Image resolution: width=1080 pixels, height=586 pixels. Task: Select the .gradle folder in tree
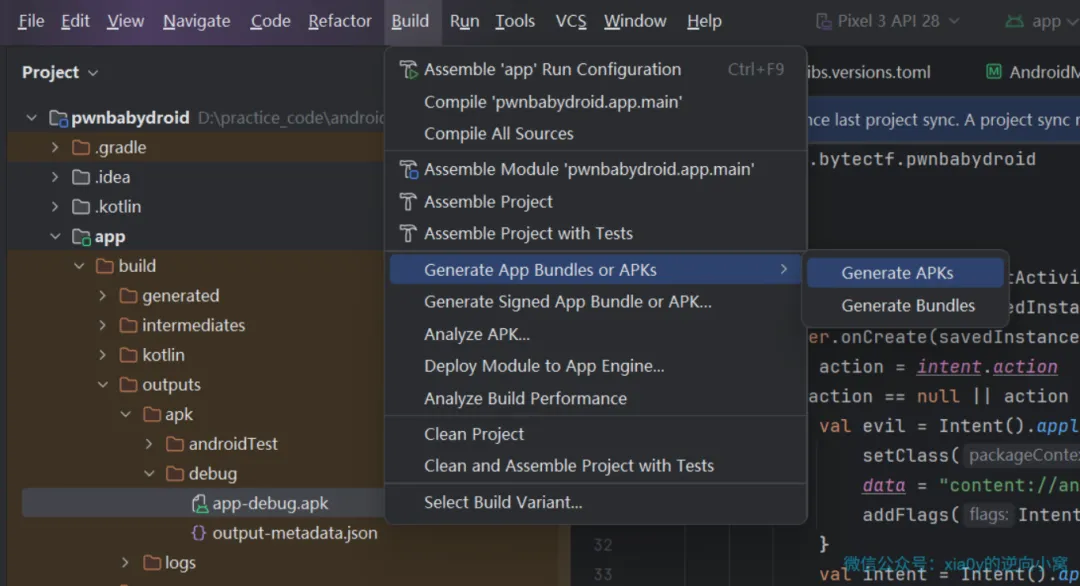click(x=120, y=148)
